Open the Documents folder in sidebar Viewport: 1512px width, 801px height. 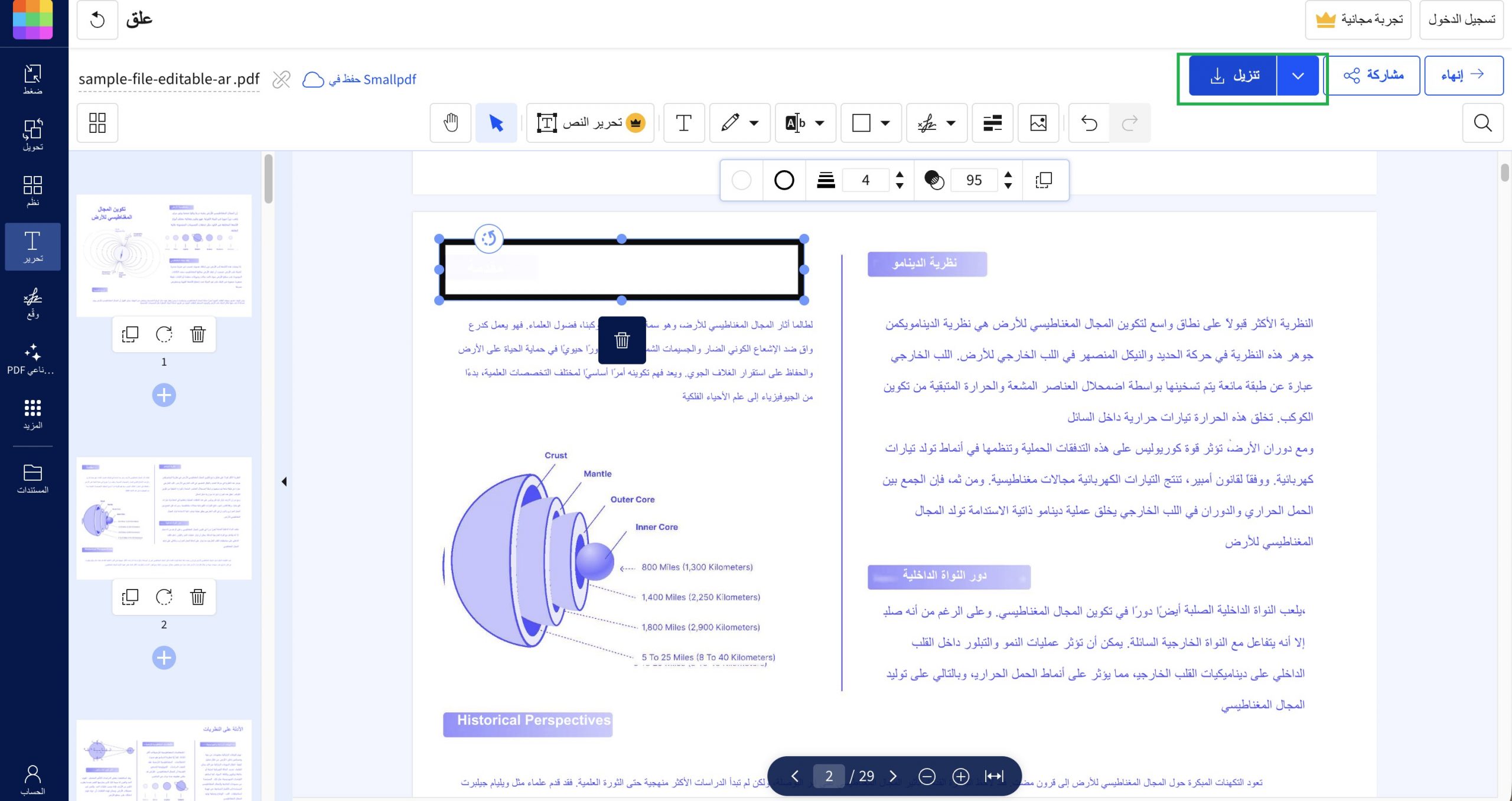click(x=32, y=478)
